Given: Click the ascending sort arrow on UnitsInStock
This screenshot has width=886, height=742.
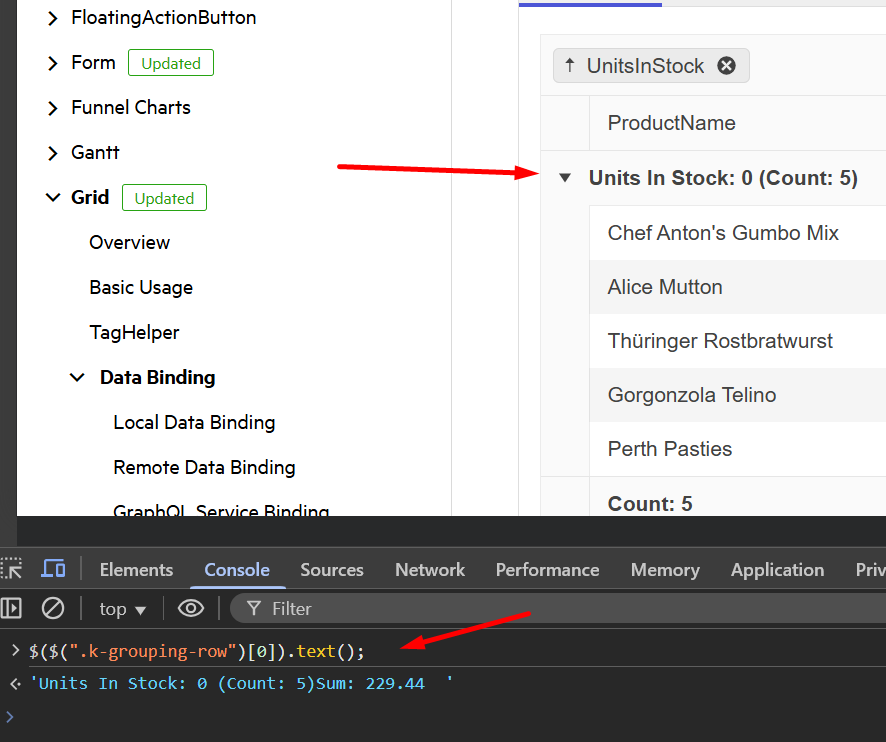Looking at the screenshot, I should (x=570, y=66).
